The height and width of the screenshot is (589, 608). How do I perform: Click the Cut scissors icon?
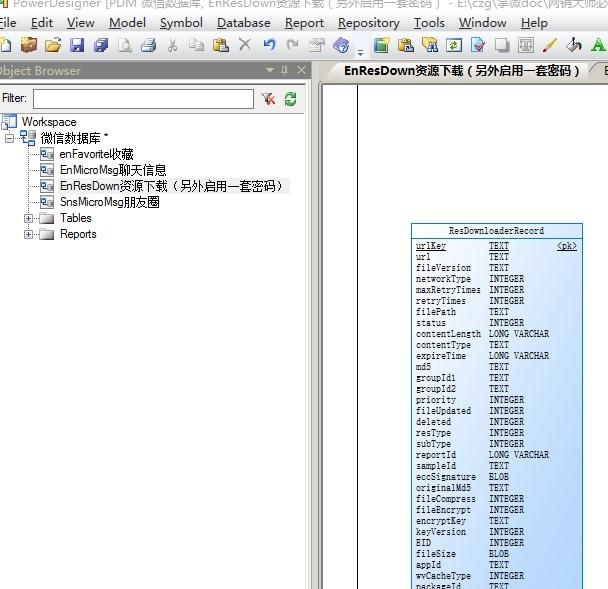[173, 45]
